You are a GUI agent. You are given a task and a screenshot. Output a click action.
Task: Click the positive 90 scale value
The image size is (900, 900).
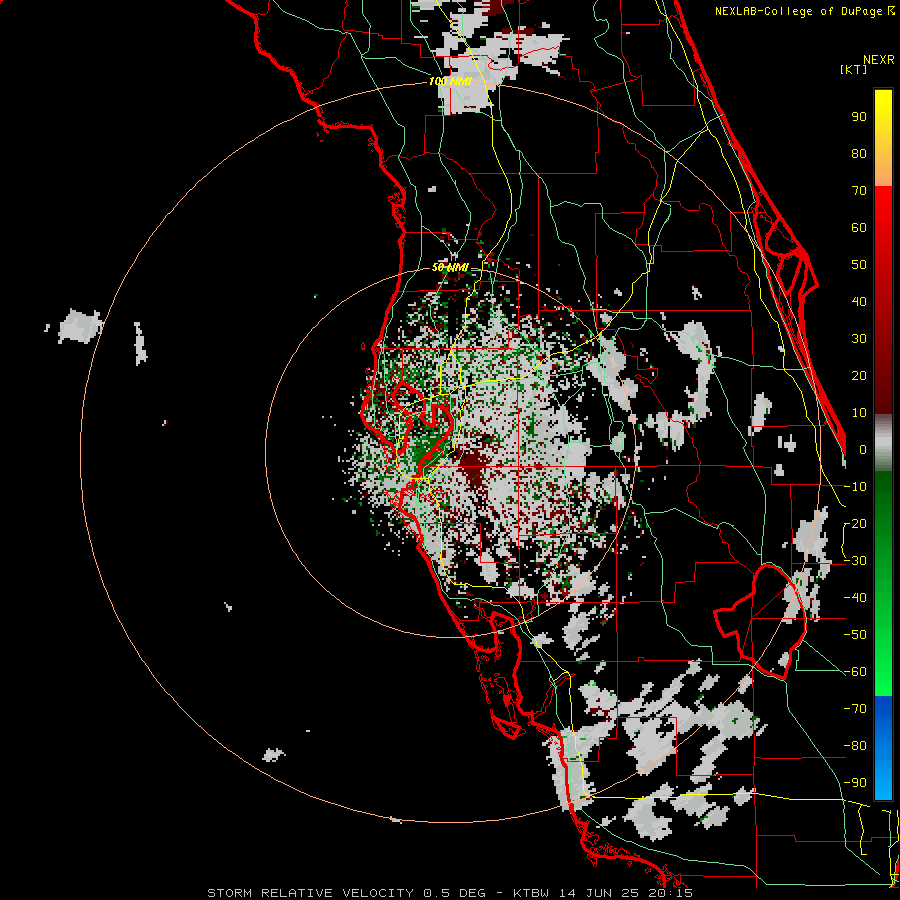click(x=859, y=117)
